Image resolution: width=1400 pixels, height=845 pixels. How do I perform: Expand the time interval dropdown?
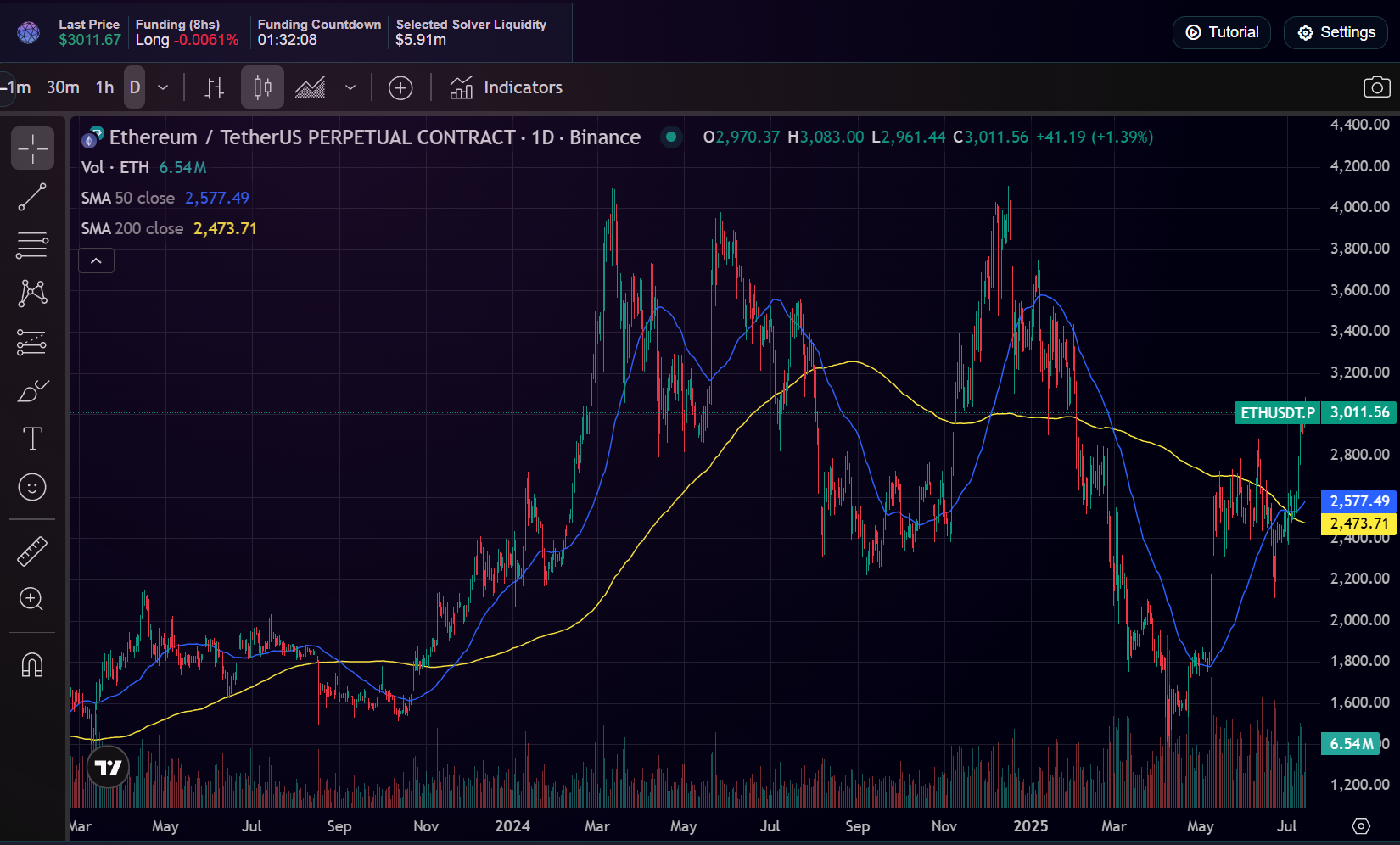pyautogui.click(x=163, y=87)
